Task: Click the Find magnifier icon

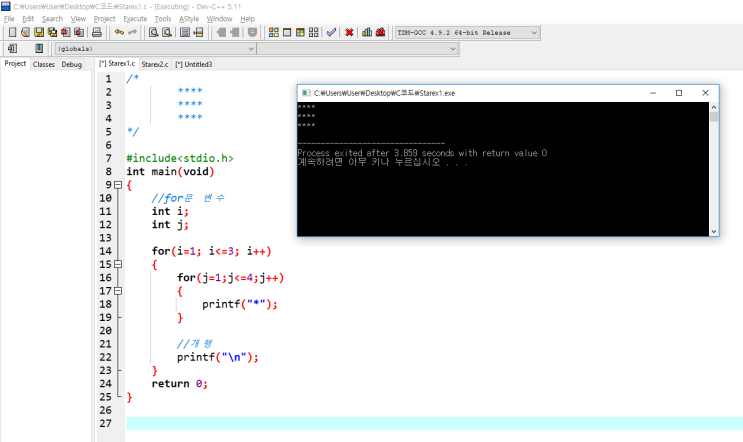Action: point(154,32)
